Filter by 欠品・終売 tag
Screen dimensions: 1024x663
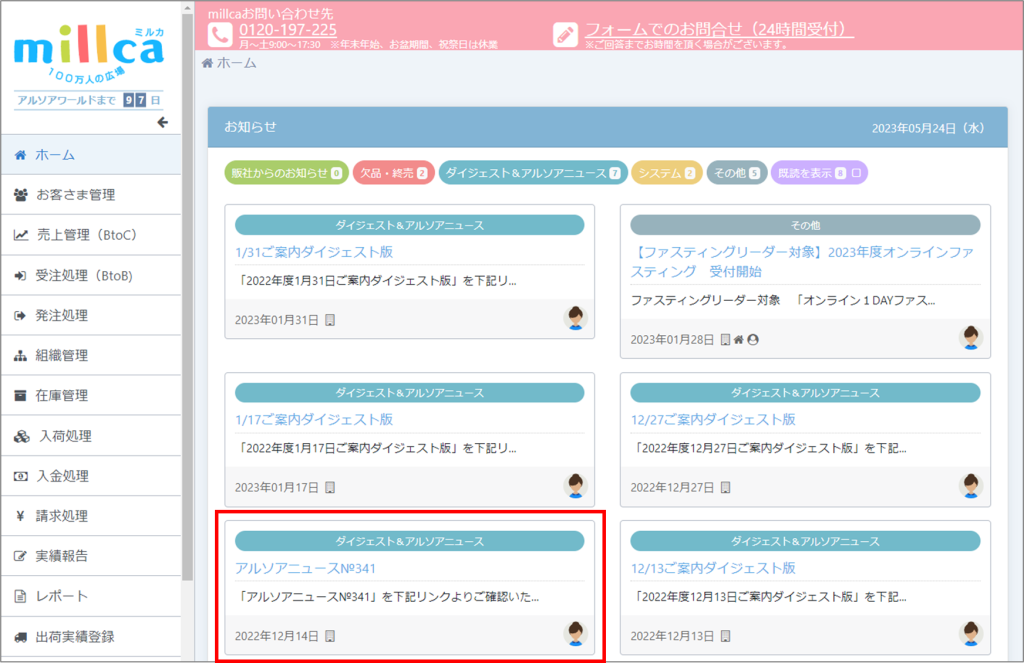tap(393, 173)
